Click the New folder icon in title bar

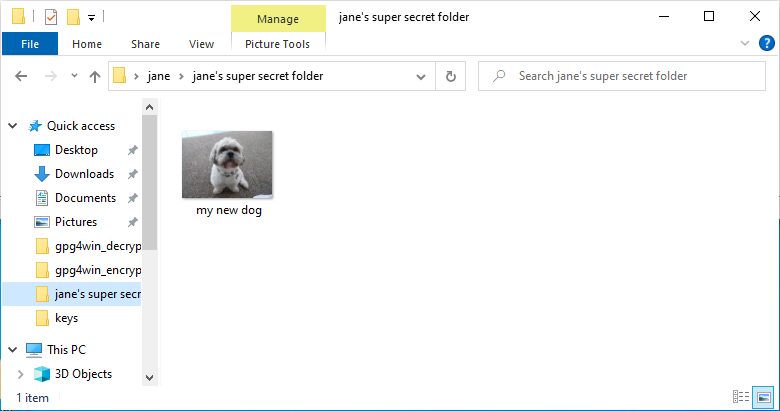(73, 17)
